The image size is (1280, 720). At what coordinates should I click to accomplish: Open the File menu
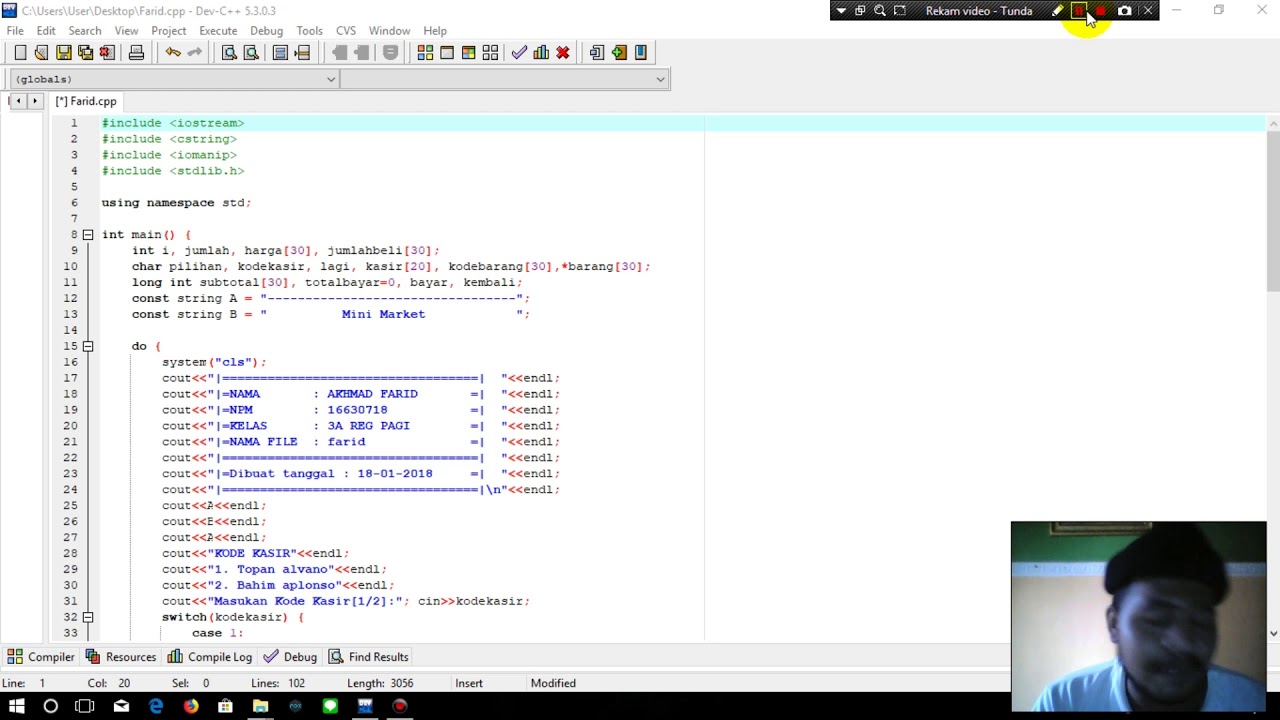(15, 31)
